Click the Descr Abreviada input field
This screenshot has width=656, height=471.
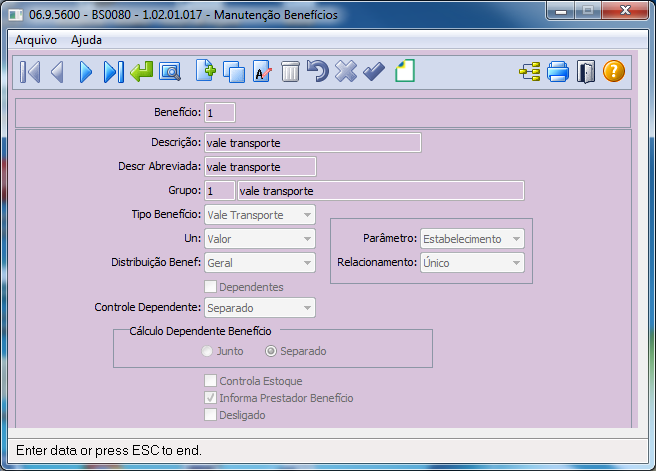(x=260, y=166)
